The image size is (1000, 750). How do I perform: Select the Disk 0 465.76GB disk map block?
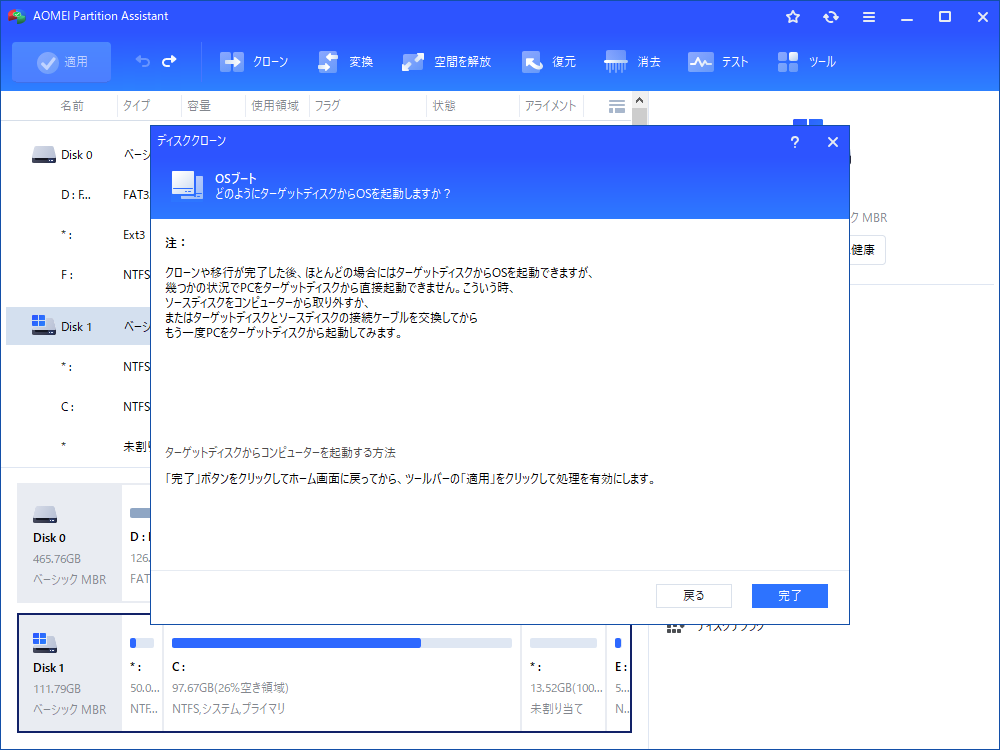point(70,543)
